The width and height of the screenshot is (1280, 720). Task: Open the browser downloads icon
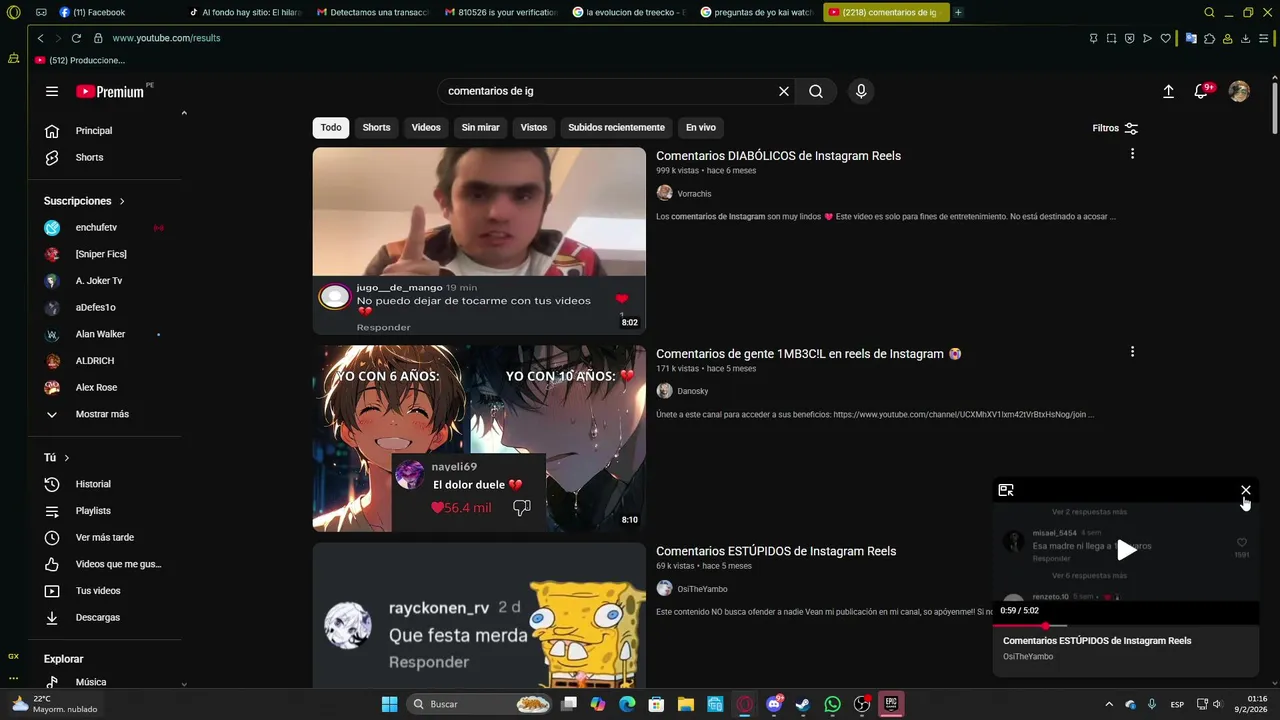(x=1246, y=38)
